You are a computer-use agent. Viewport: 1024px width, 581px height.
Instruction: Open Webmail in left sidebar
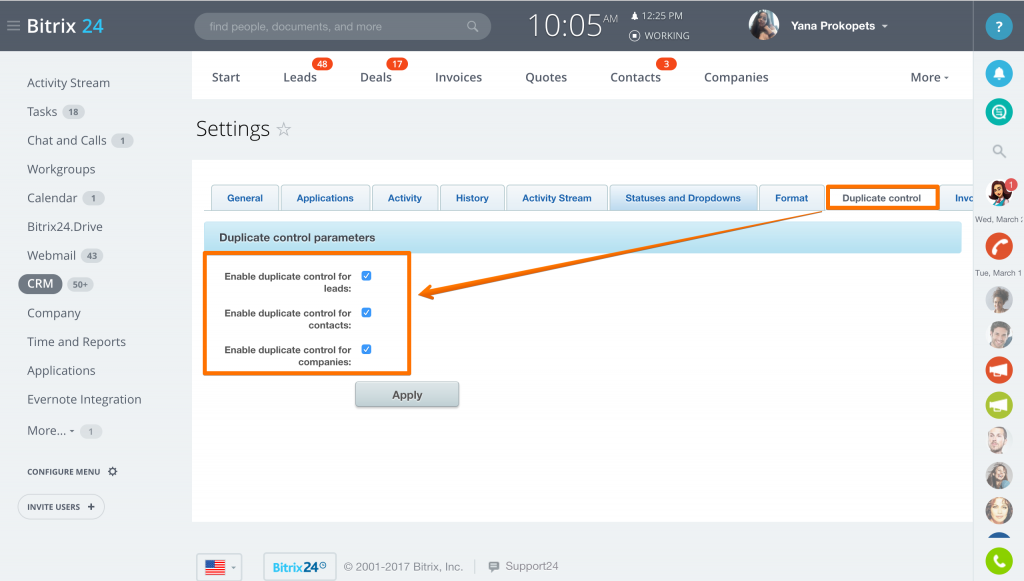(51, 255)
